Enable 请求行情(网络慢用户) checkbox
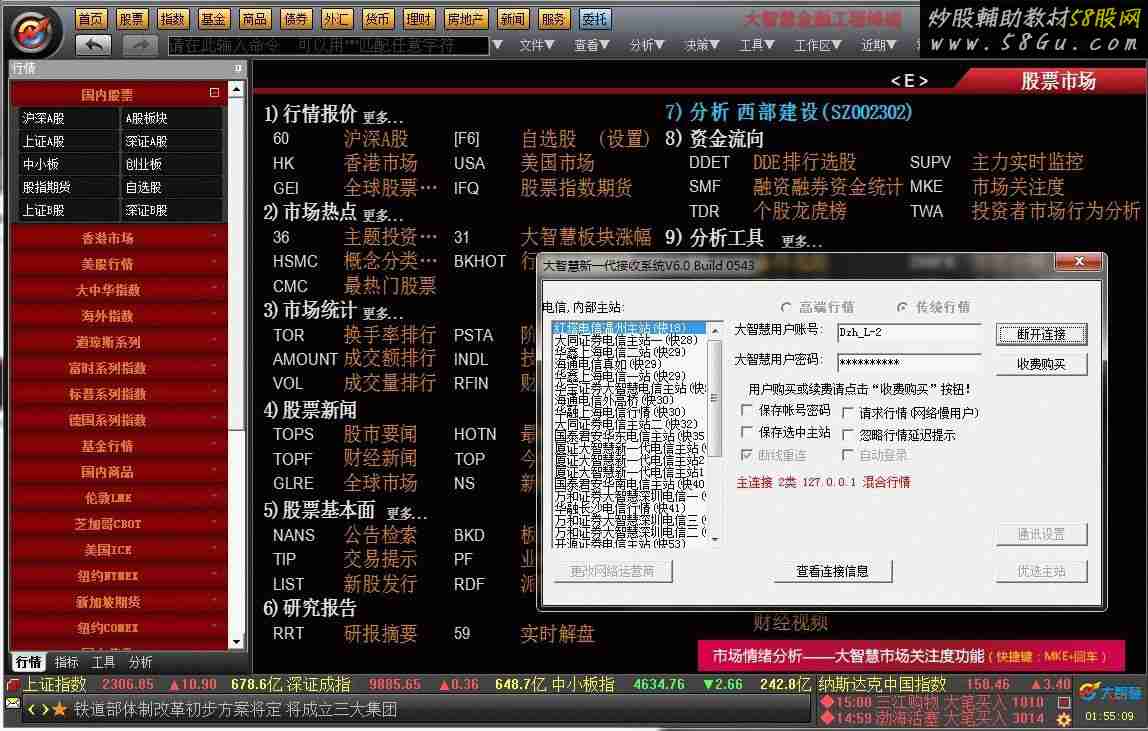Viewport: 1148px width, 731px height. coord(847,413)
